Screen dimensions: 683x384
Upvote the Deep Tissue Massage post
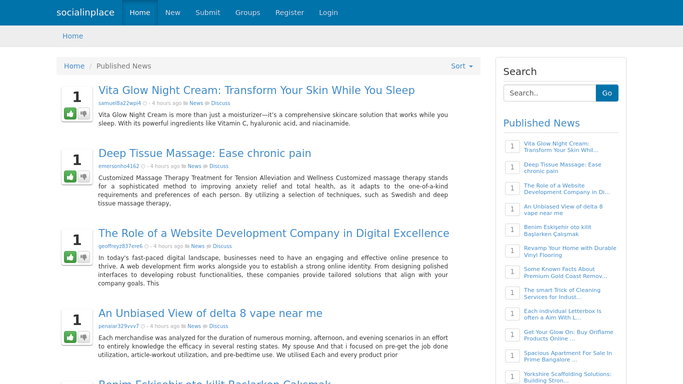point(70,177)
